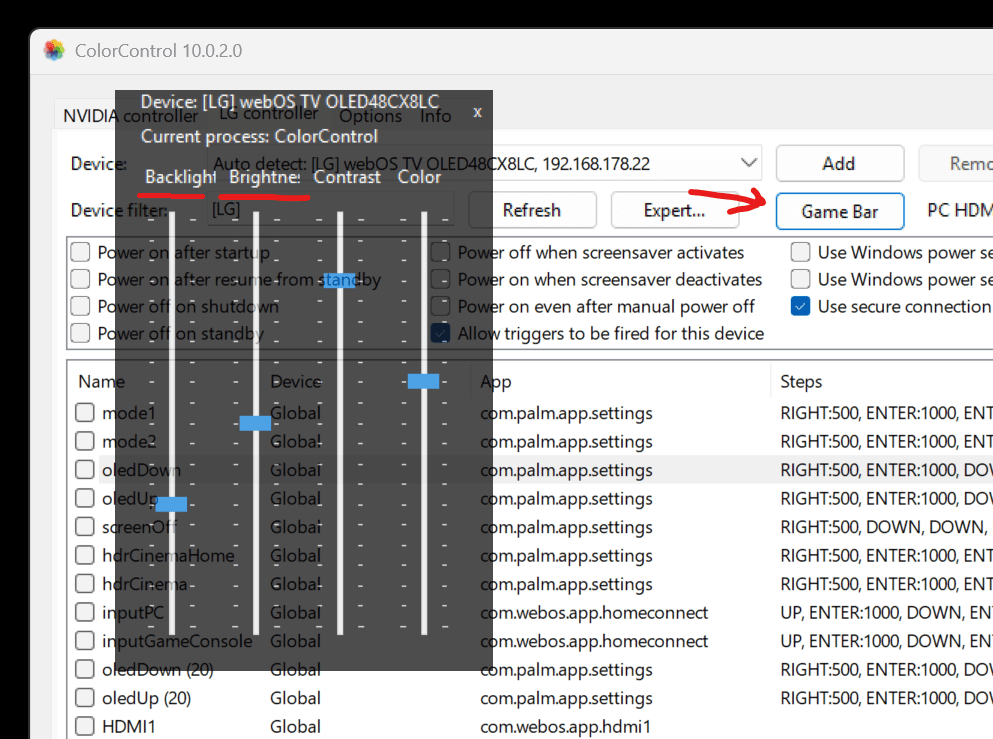Enable Power on after resume from standby
The width and height of the screenshot is (993, 739).
tap(80, 279)
